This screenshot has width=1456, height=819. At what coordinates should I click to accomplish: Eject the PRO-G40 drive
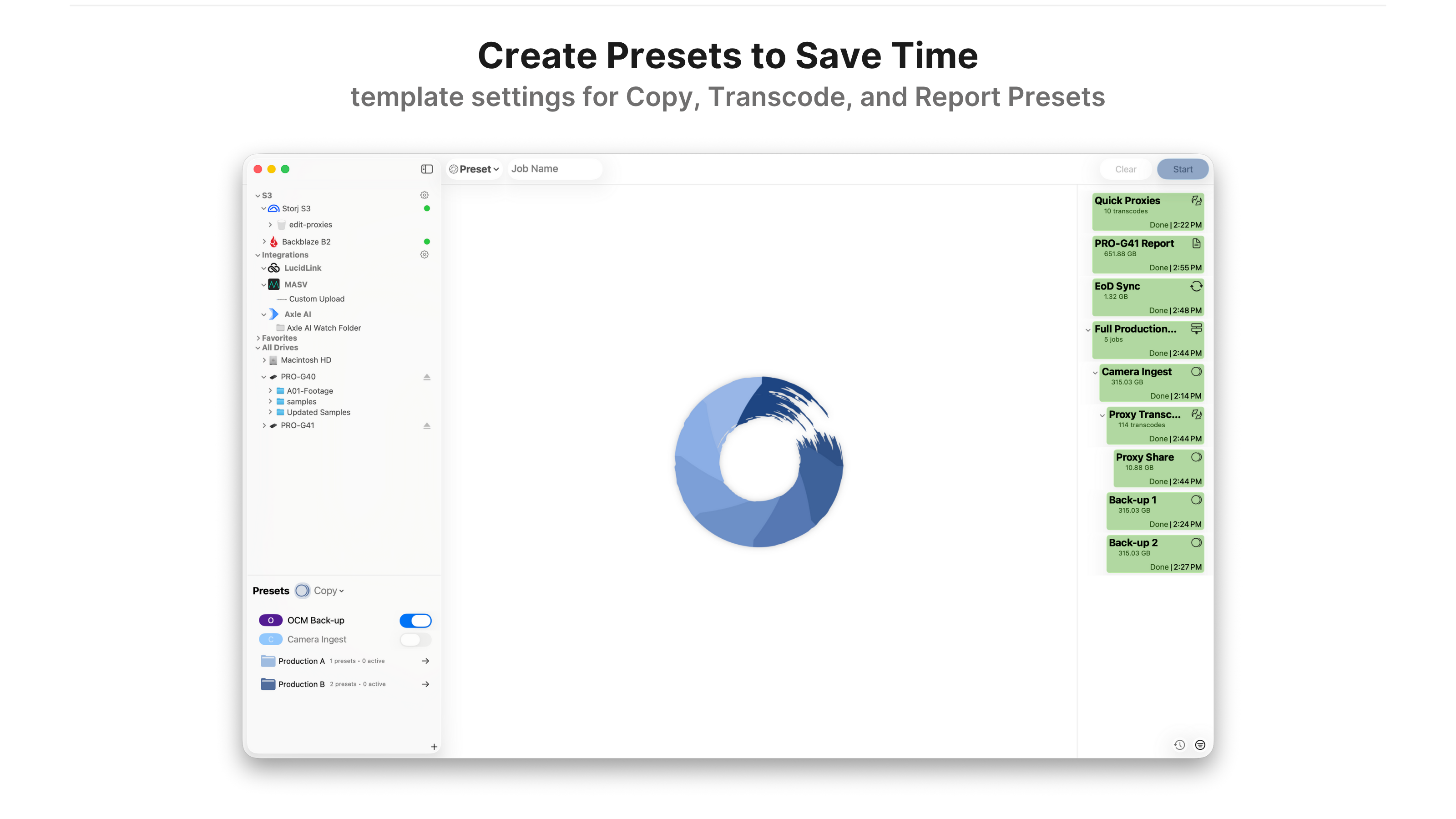click(427, 377)
